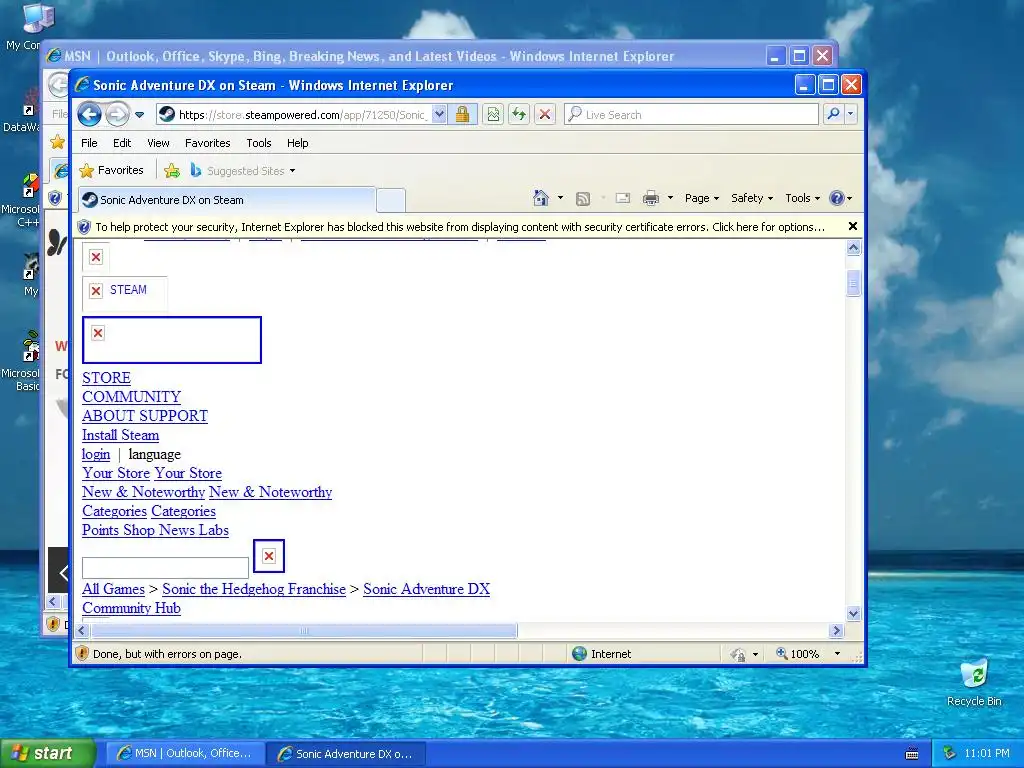The width and height of the screenshot is (1024, 768).
Task: Select the Sonic Adventure DX on Steam tab
Action: coord(227,200)
